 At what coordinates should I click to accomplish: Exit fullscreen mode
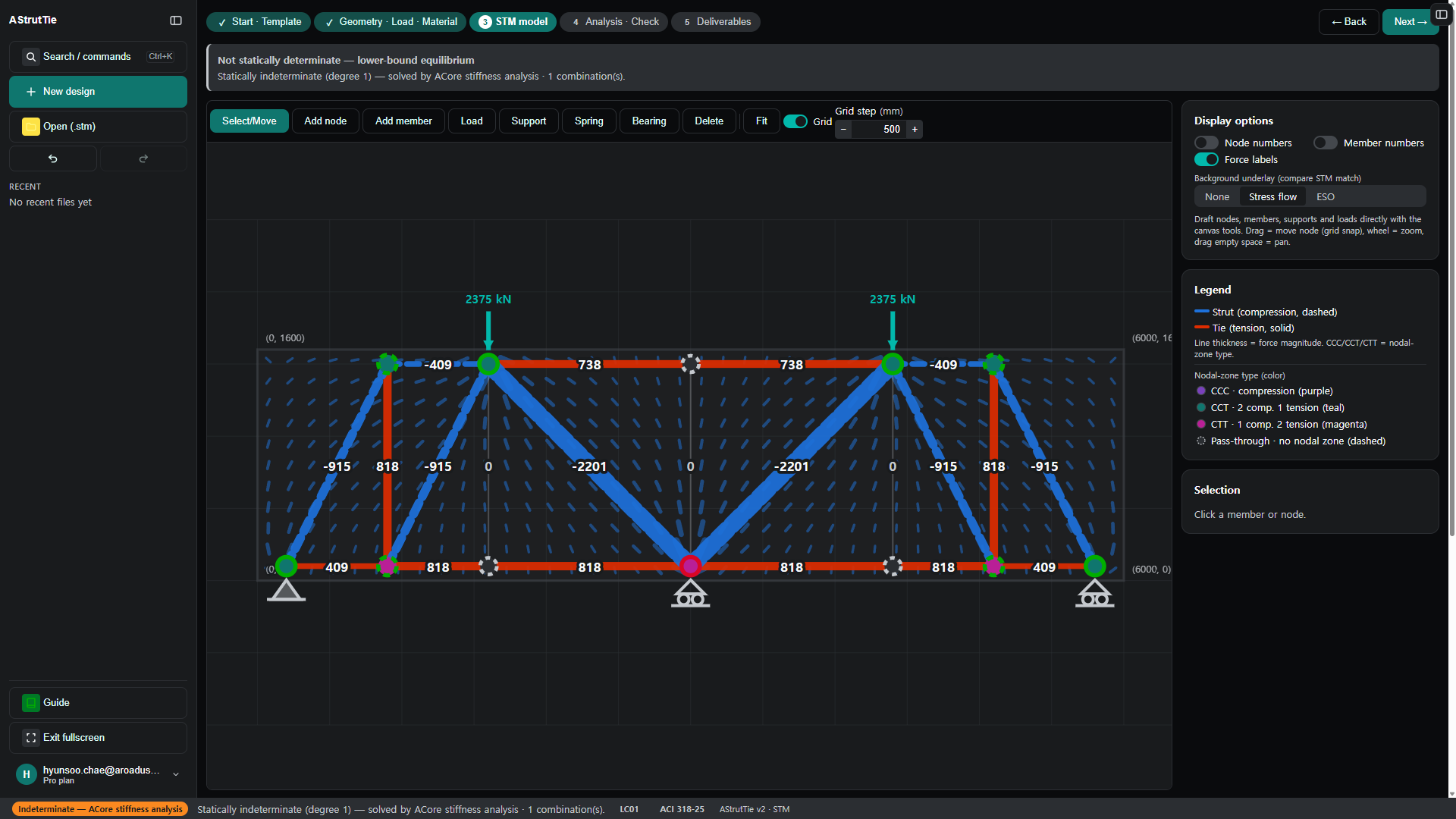coord(98,738)
